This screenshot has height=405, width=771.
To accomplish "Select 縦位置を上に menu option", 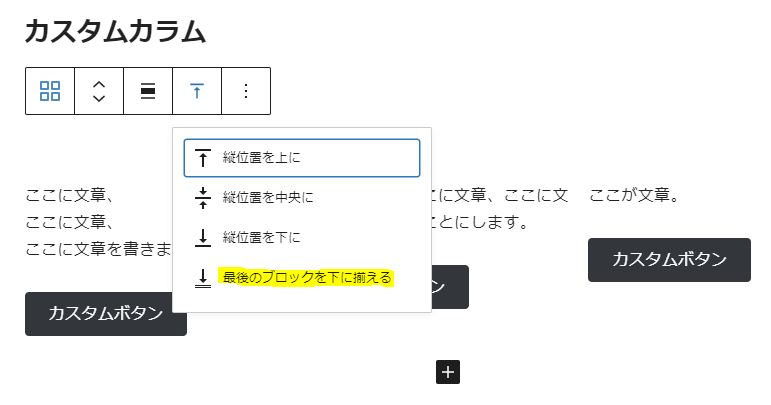I will pos(302,158).
